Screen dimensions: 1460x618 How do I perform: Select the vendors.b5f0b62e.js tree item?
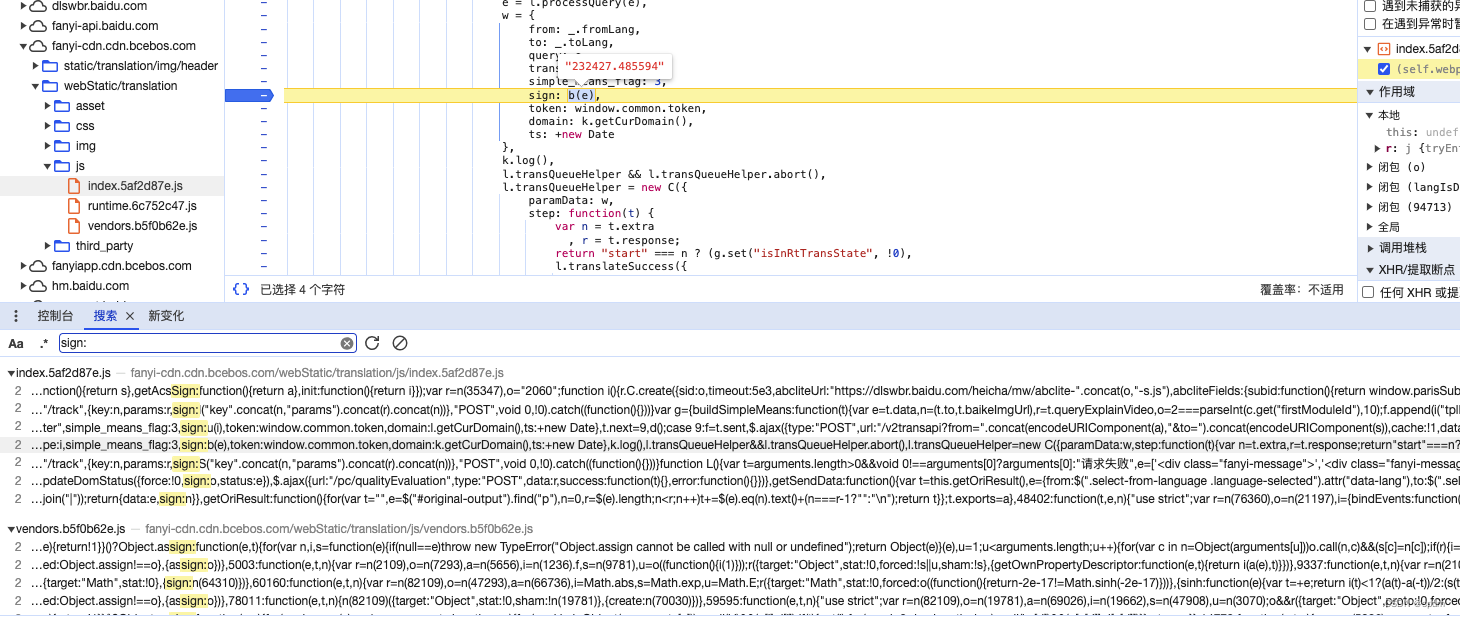[142, 226]
